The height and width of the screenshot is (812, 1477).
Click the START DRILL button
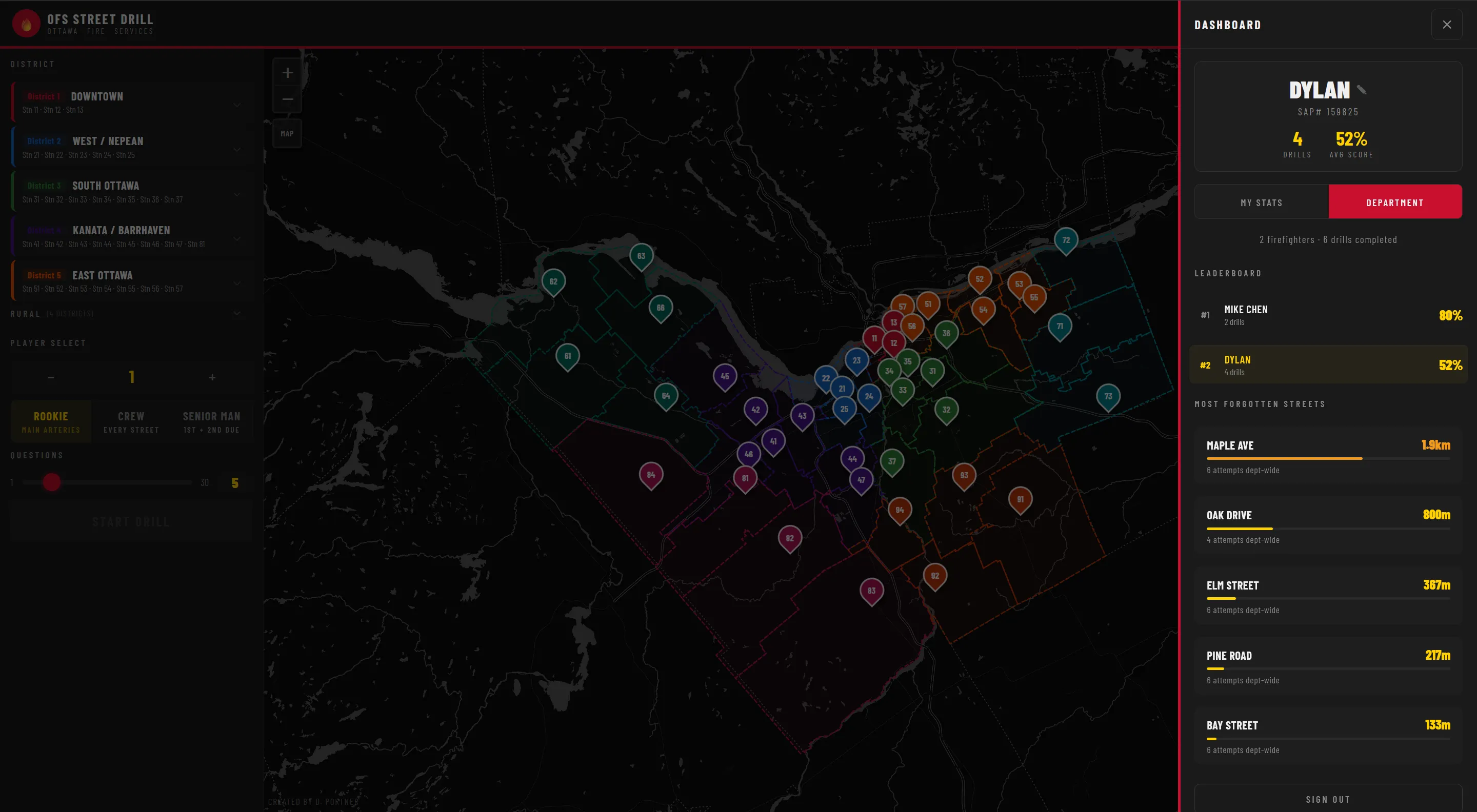131,521
